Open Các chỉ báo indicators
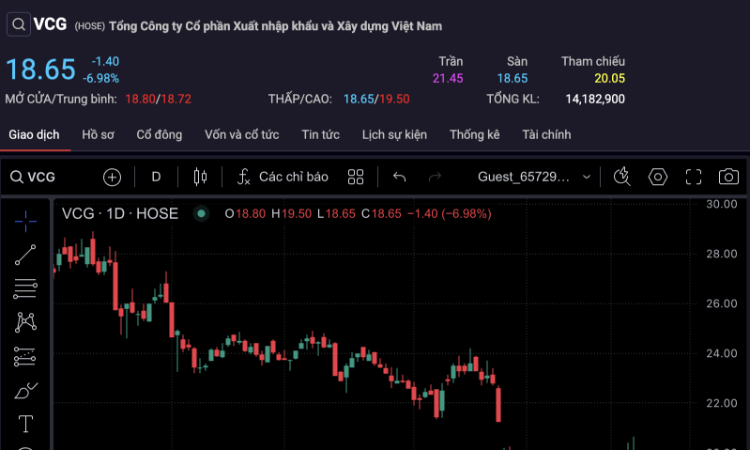 [282, 177]
